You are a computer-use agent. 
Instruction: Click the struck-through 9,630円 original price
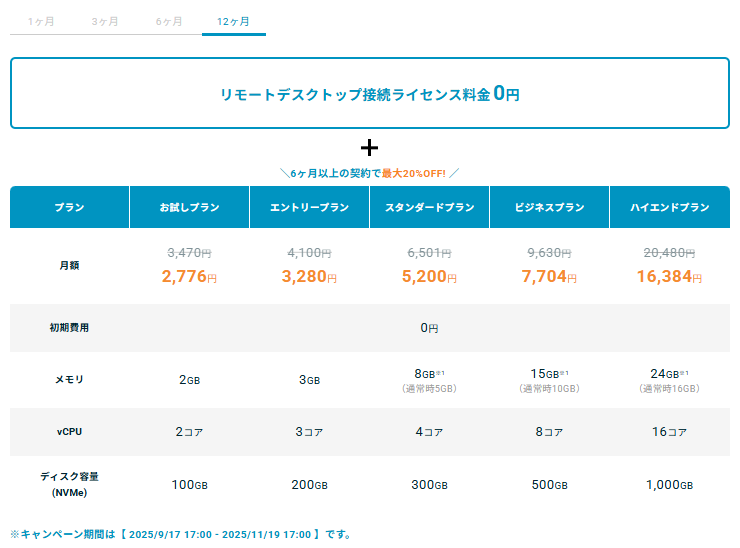549,254
